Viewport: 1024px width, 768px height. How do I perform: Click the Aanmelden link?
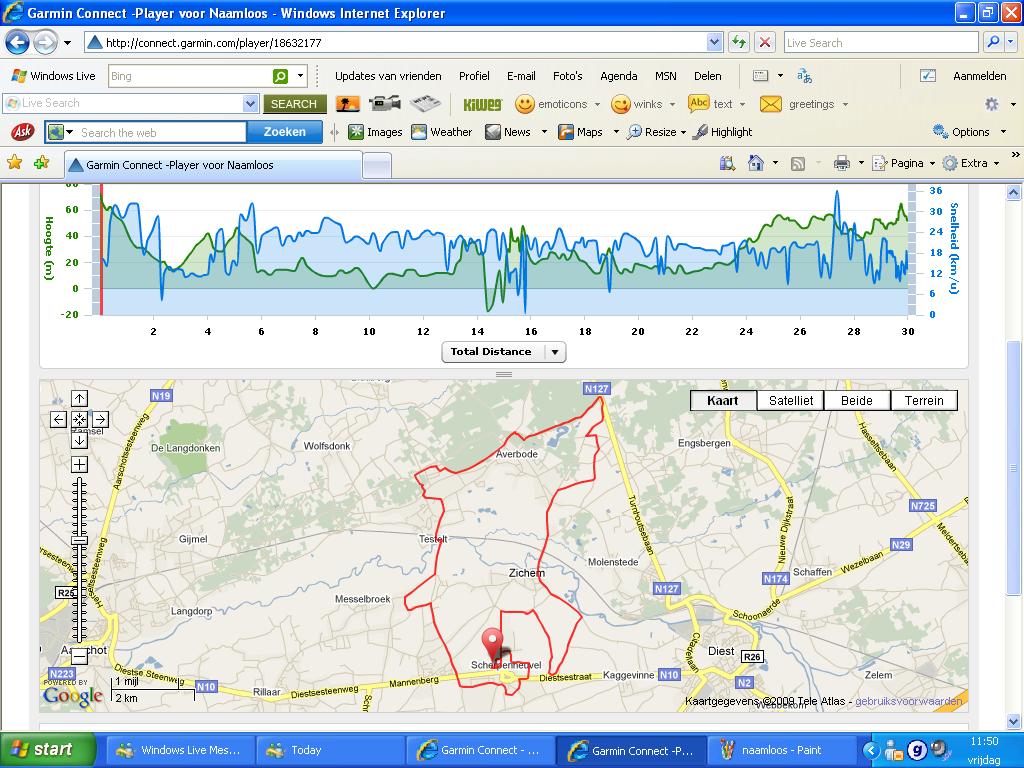click(979, 76)
